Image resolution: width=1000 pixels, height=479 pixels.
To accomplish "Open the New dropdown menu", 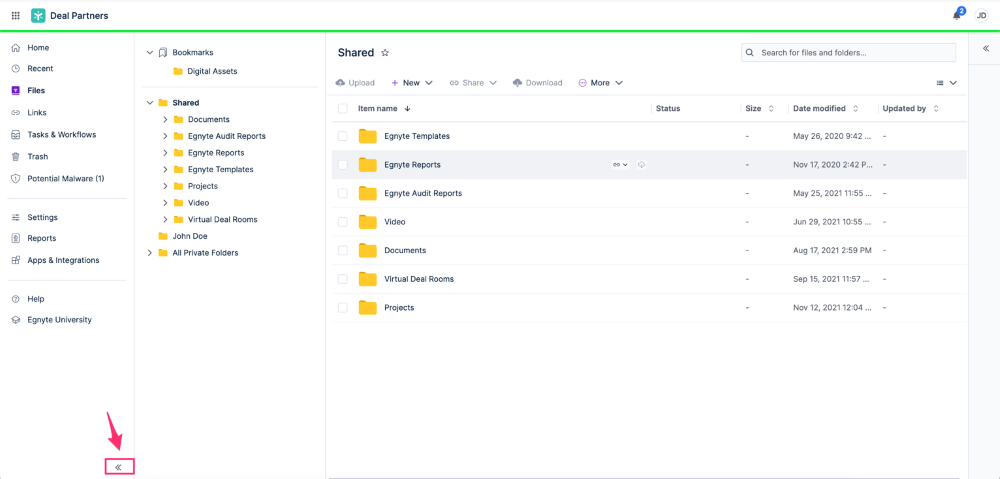I will (x=412, y=83).
